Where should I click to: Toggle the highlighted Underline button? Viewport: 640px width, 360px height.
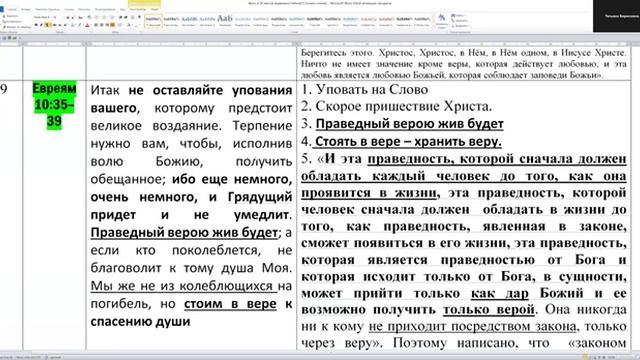click(x=47, y=25)
